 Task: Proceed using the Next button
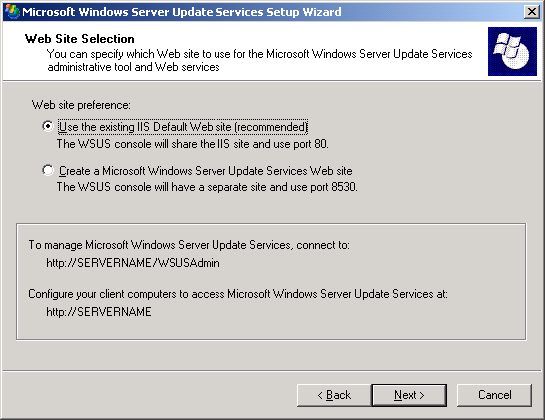point(409,395)
